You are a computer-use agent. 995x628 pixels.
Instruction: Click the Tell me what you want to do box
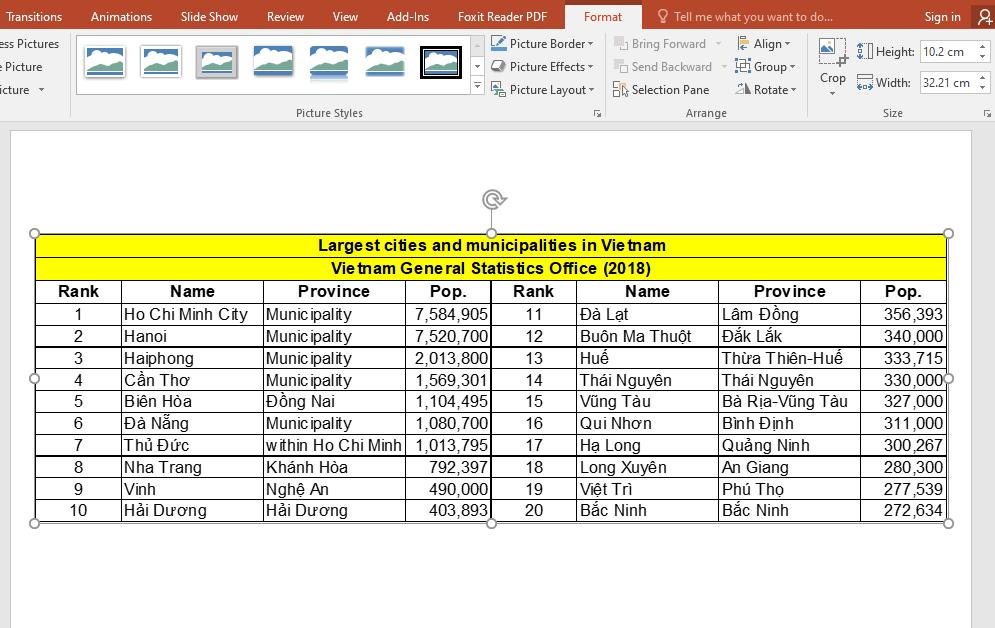745,16
